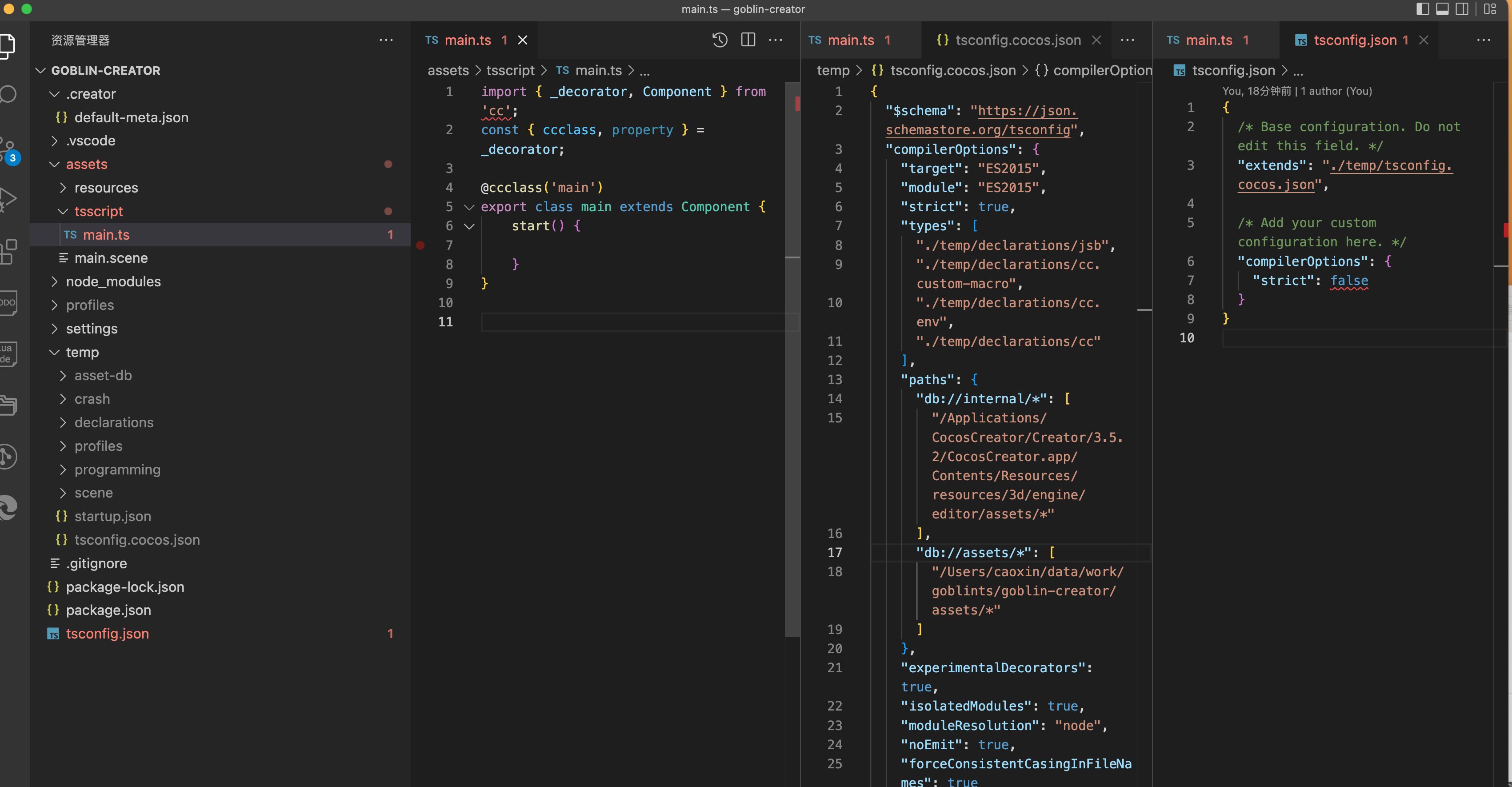Viewport: 1512px width, 787px height.
Task: Open the Run and Debug view
Action: [x=8, y=200]
